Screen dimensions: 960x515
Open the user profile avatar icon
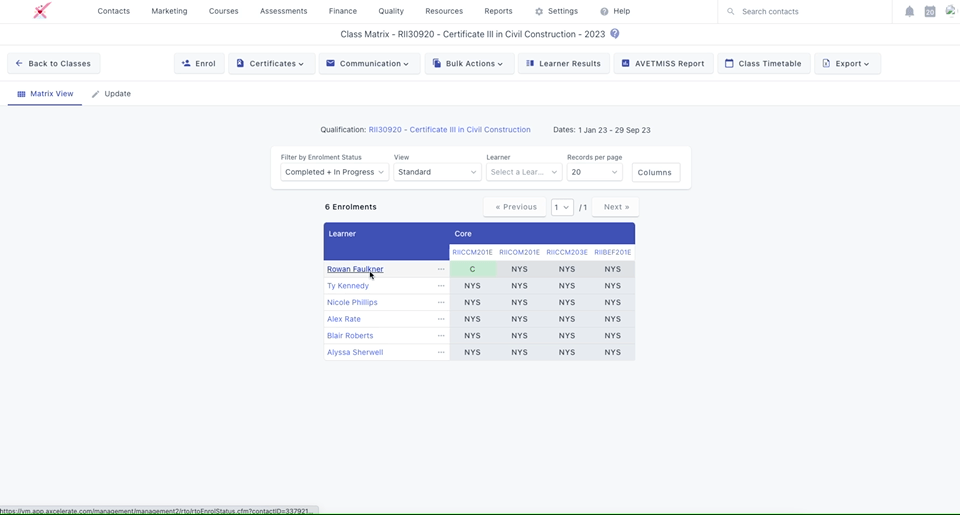(951, 12)
